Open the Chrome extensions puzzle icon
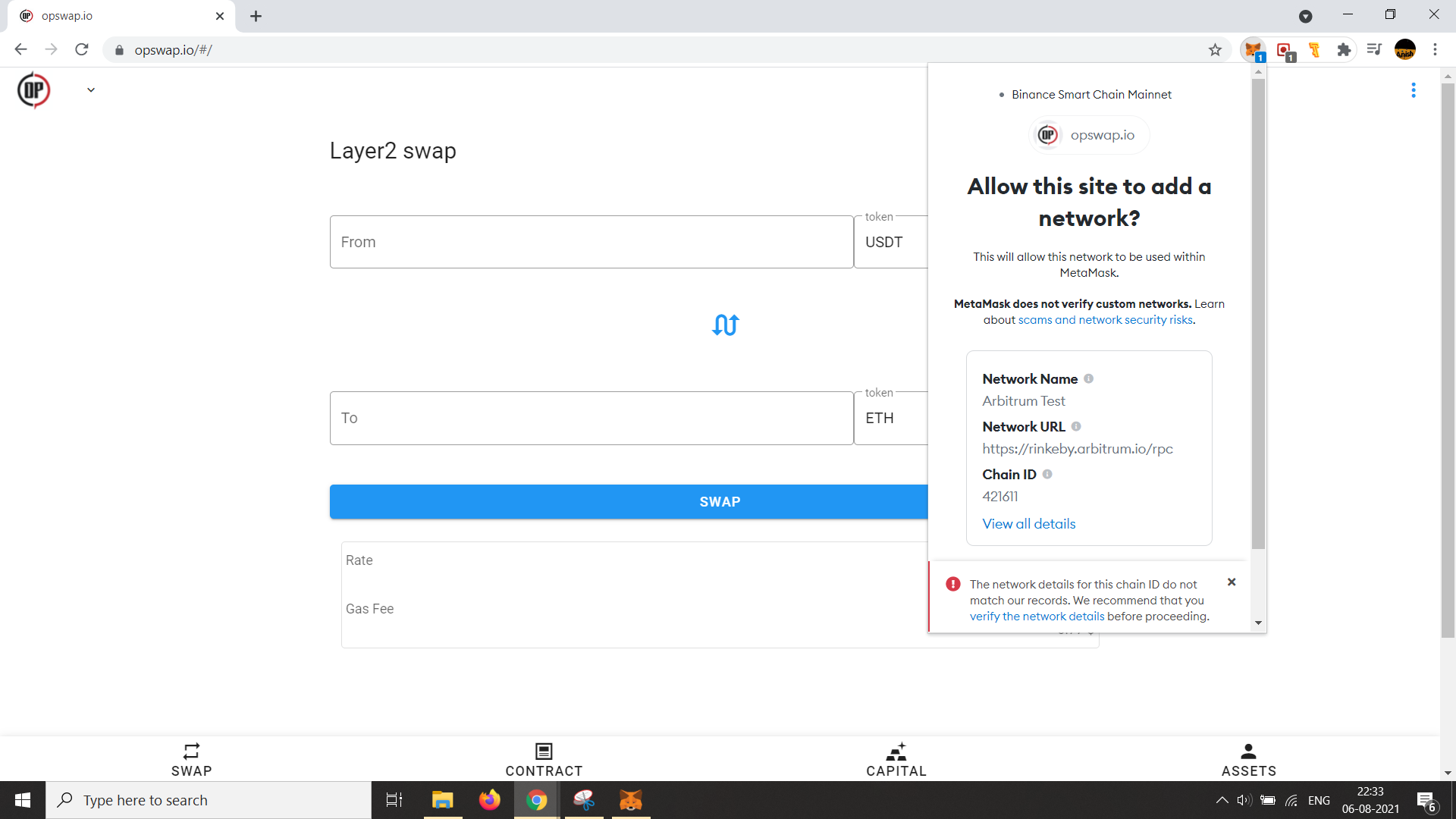 point(1344,50)
